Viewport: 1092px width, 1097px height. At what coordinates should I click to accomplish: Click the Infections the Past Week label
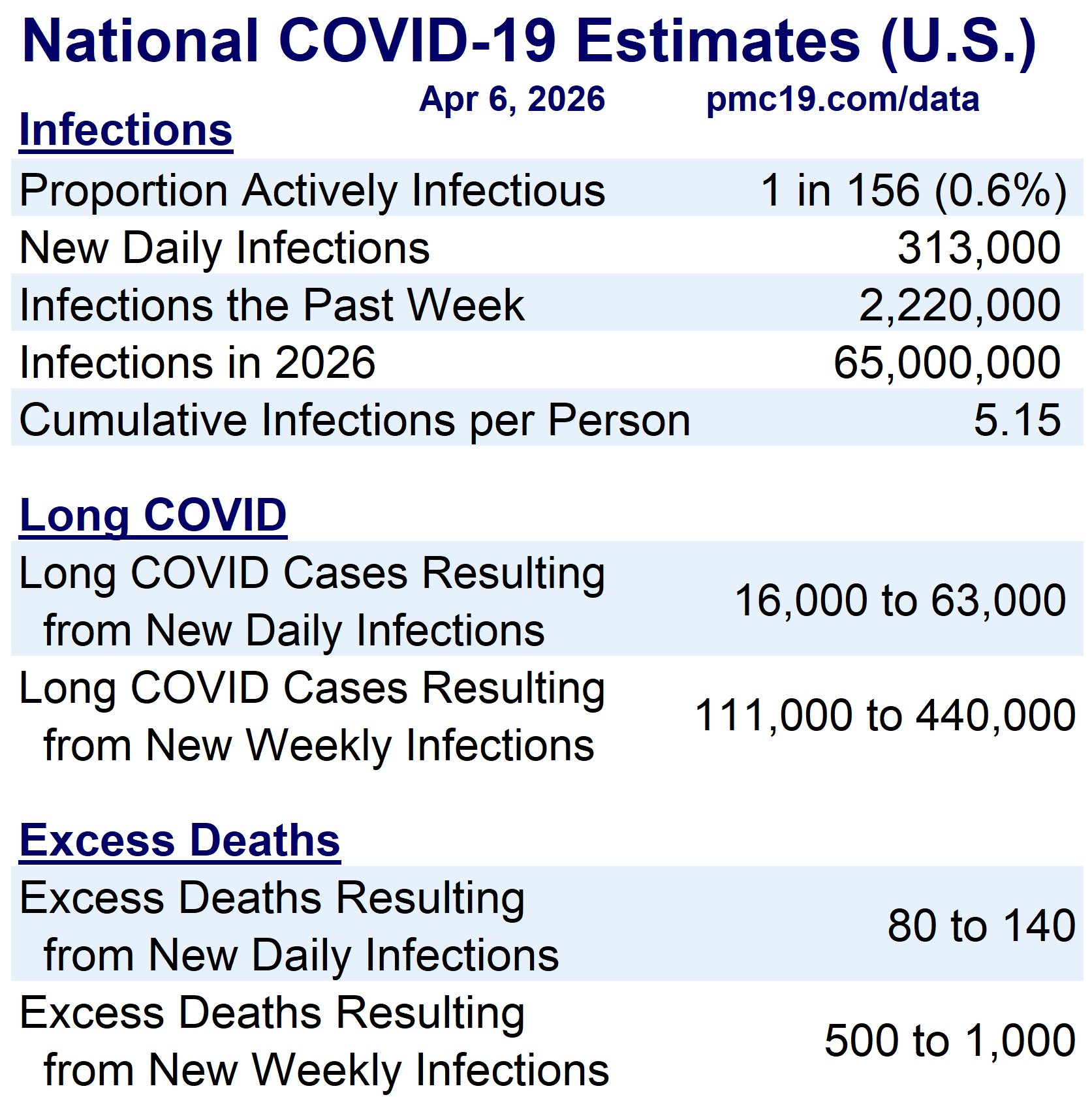point(272,305)
